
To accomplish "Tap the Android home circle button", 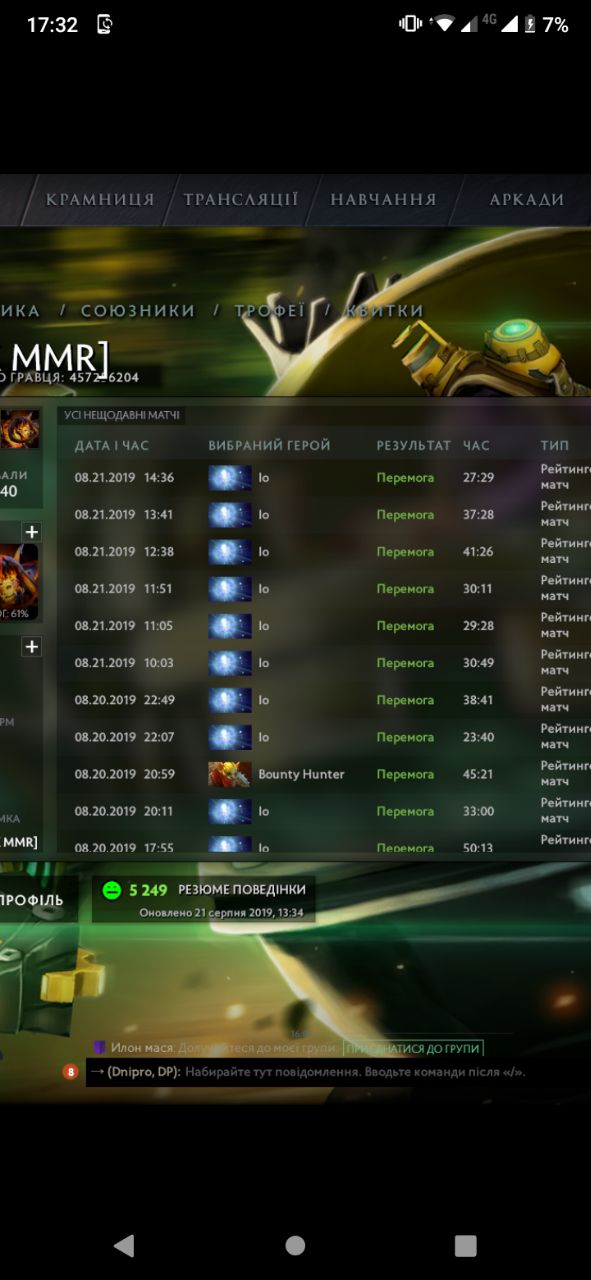I will [295, 1245].
